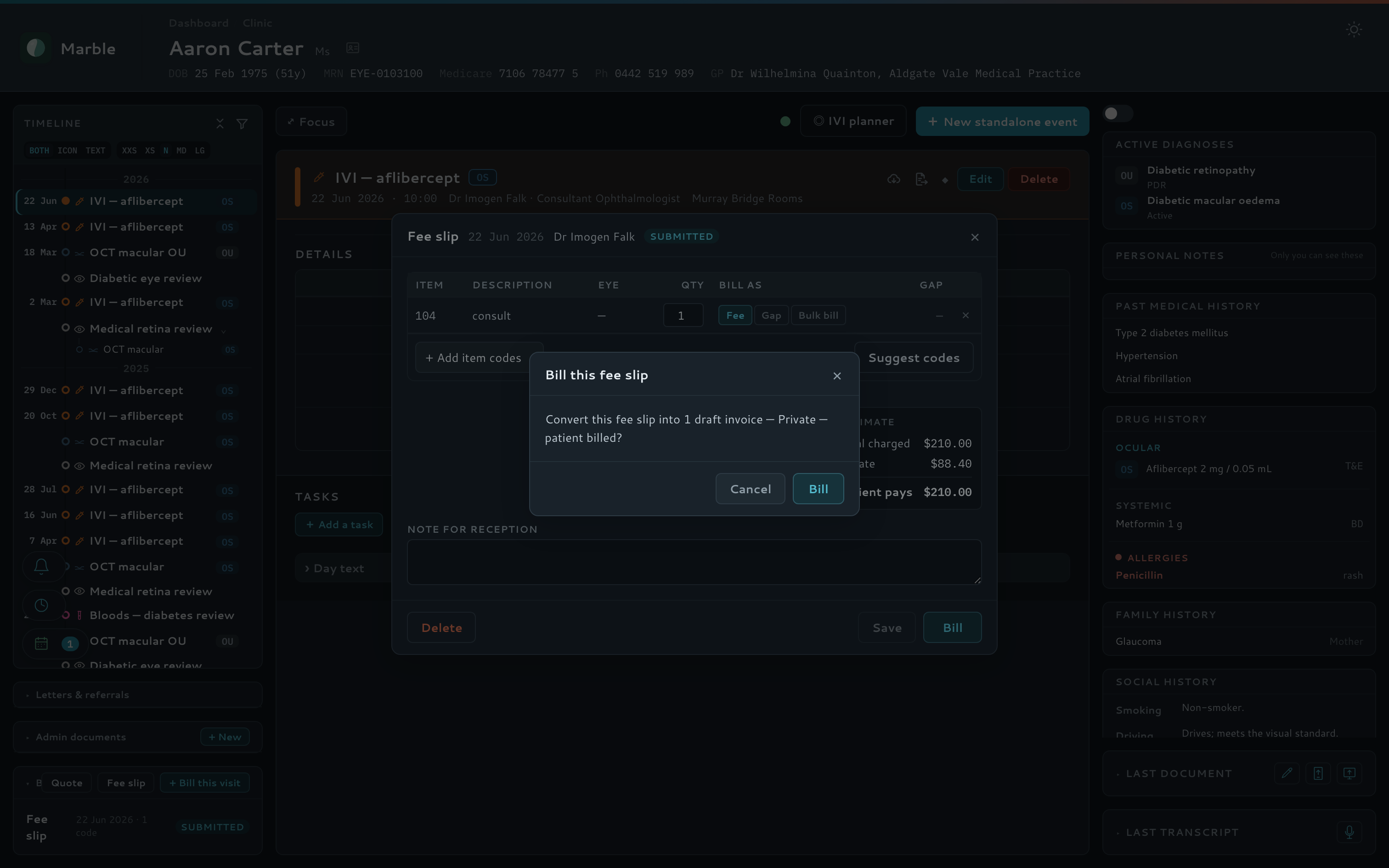Screen dimensions: 1389x868
Task: Switch timeline display to TEXT
Action: [x=95, y=151]
